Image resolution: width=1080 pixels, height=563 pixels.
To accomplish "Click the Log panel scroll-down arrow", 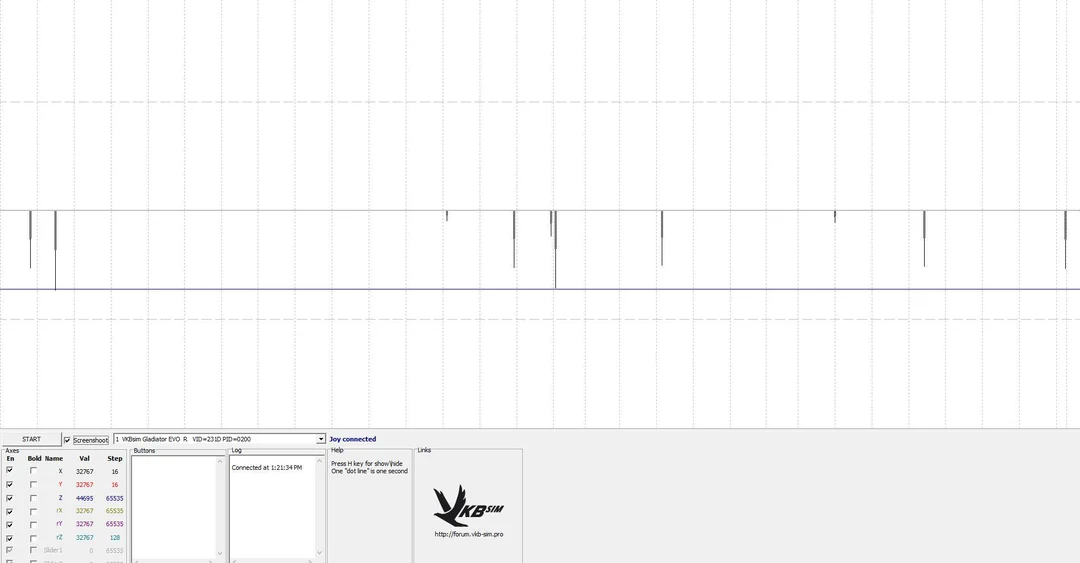I will 320,553.
